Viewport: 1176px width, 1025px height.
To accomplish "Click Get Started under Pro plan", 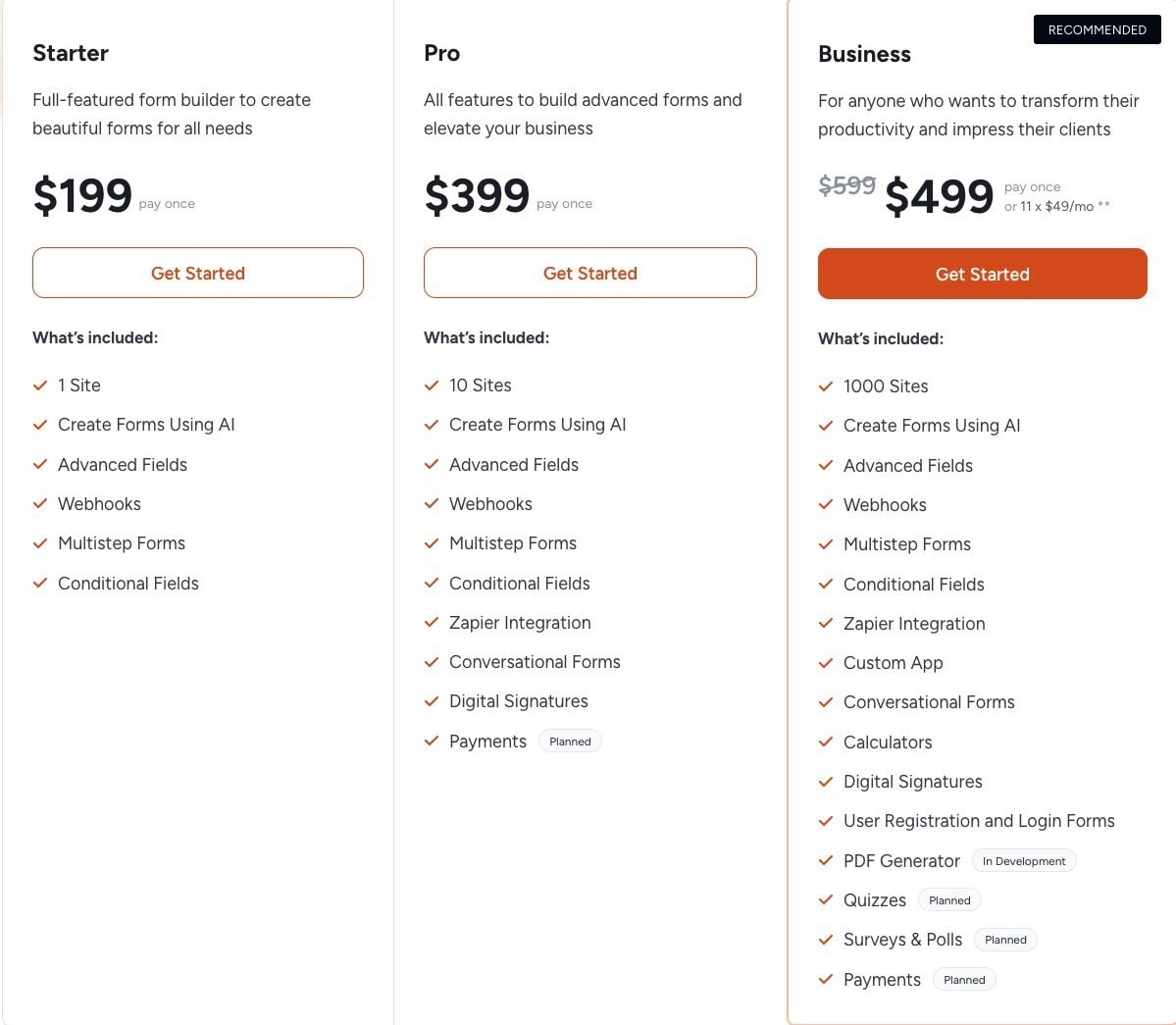I will pyautogui.click(x=589, y=273).
